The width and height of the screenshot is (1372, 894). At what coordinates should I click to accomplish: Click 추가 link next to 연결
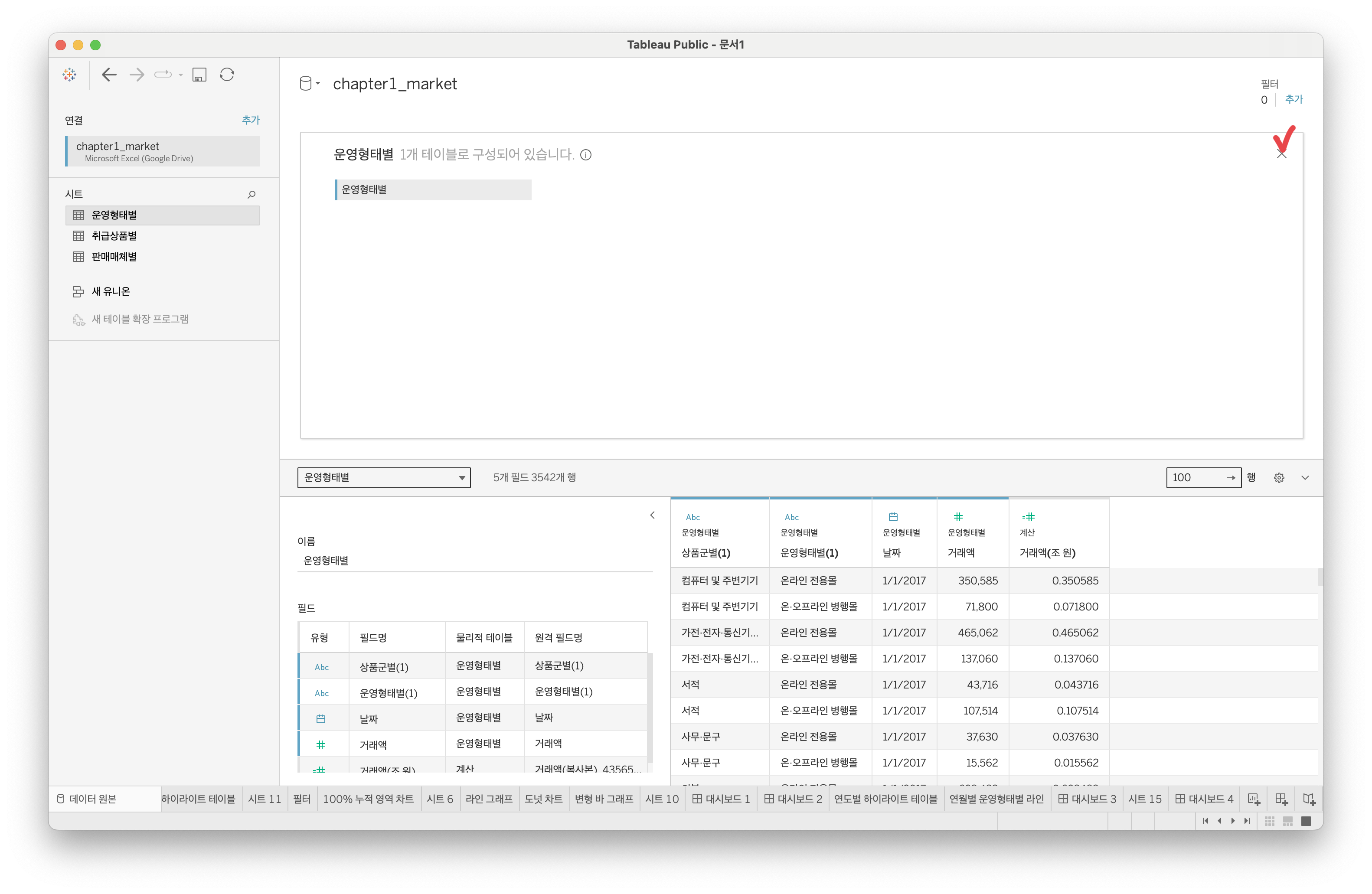[250, 120]
